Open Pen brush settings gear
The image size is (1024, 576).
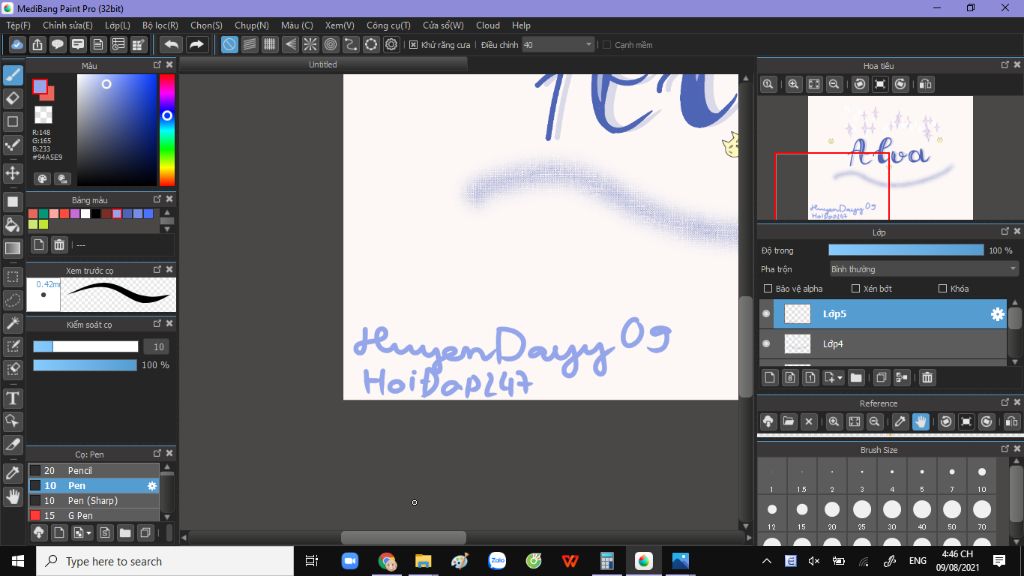[x=152, y=486]
